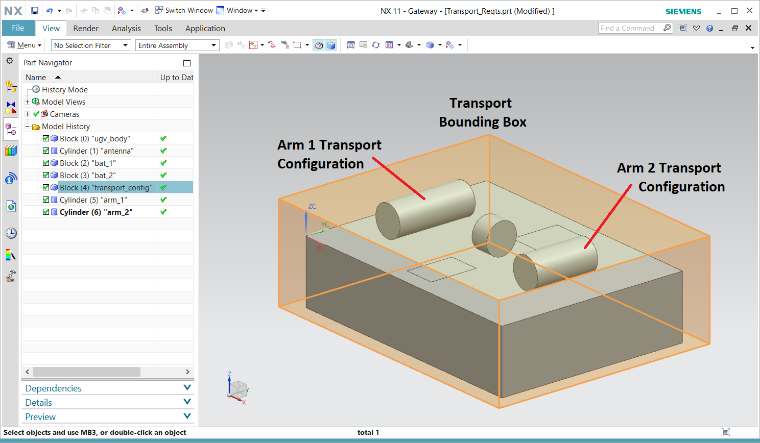Expand the Cameras tree node
Screen dimensions: 760x443
(x=27, y=114)
